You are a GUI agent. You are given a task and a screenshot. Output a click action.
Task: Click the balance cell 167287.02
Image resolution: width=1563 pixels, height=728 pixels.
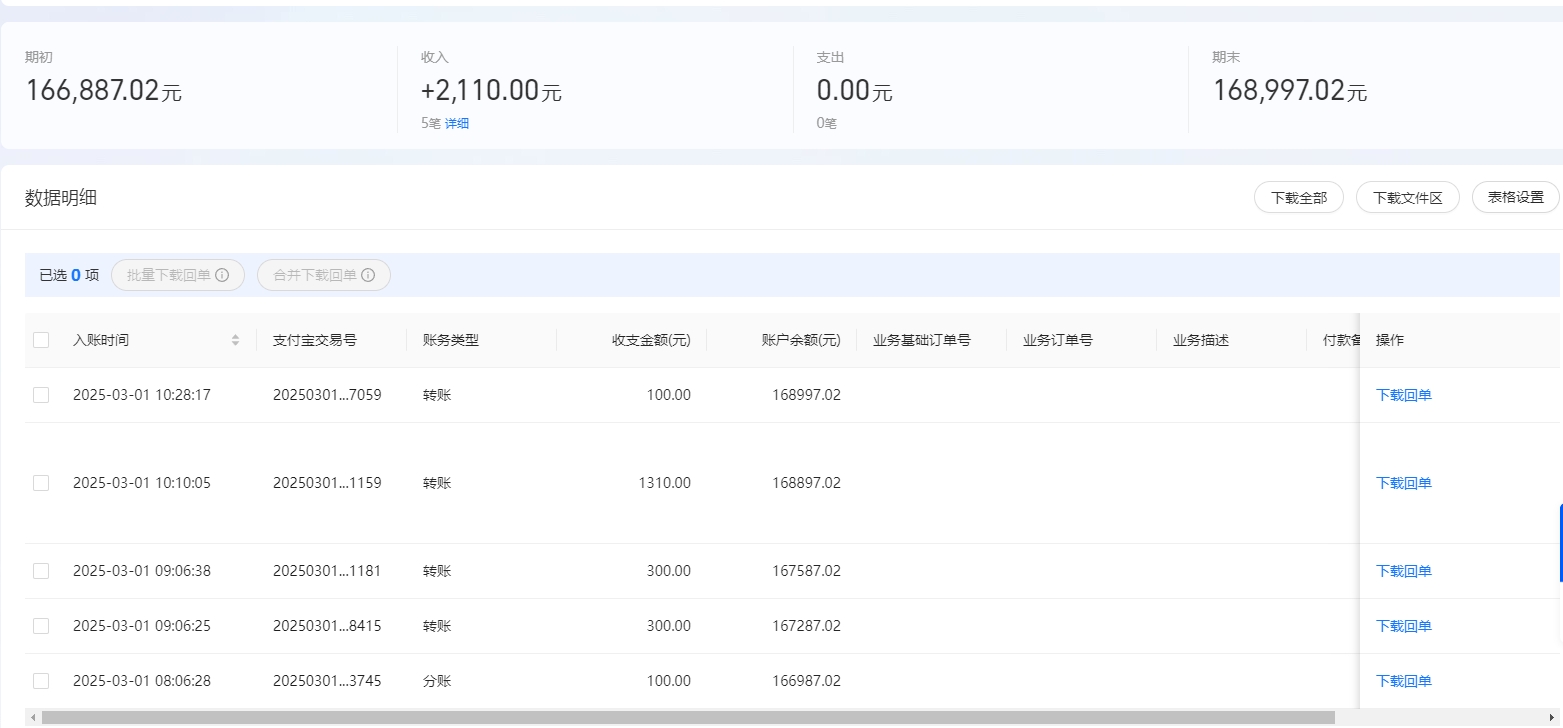(806, 626)
